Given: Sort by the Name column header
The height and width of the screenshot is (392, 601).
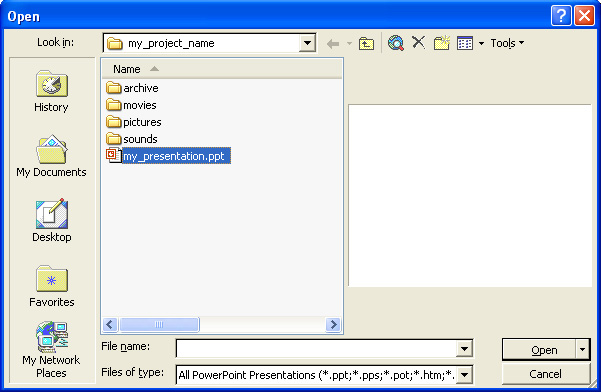Looking at the screenshot, I should pyautogui.click(x=222, y=69).
